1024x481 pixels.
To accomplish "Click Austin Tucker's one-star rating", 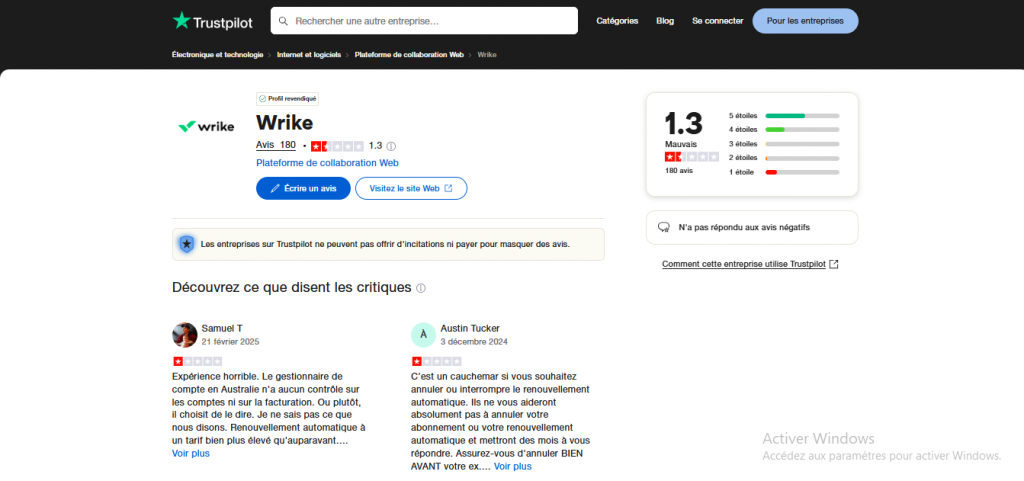I will pos(436,361).
